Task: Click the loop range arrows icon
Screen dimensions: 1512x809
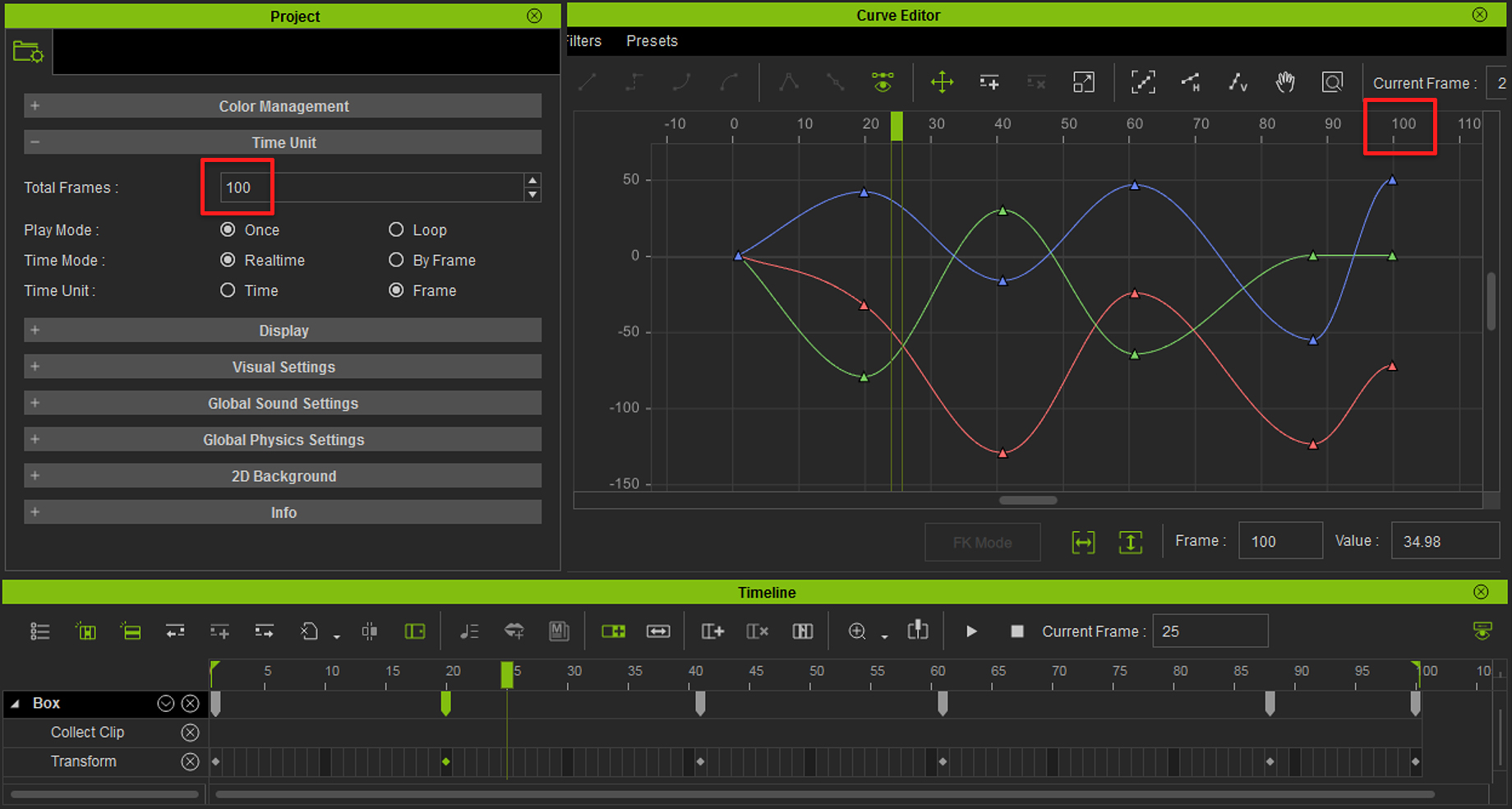Action: pos(658,631)
